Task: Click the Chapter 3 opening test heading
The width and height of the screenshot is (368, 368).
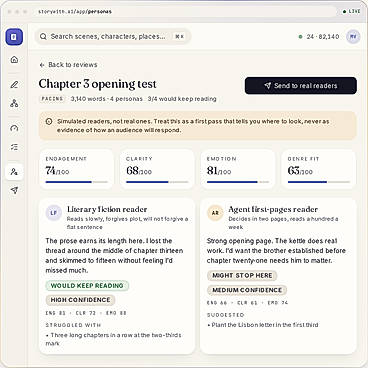Action: (x=97, y=84)
